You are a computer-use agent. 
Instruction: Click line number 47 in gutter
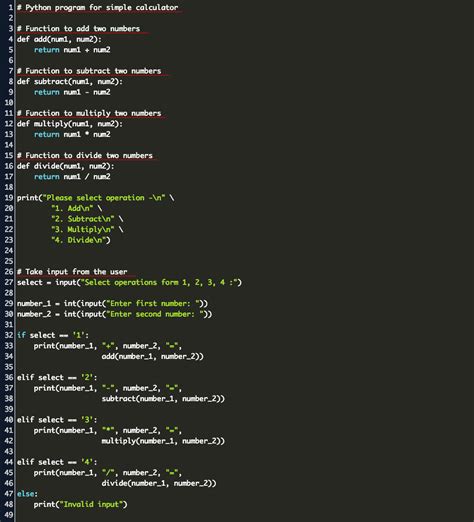pyautogui.click(x=9, y=494)
